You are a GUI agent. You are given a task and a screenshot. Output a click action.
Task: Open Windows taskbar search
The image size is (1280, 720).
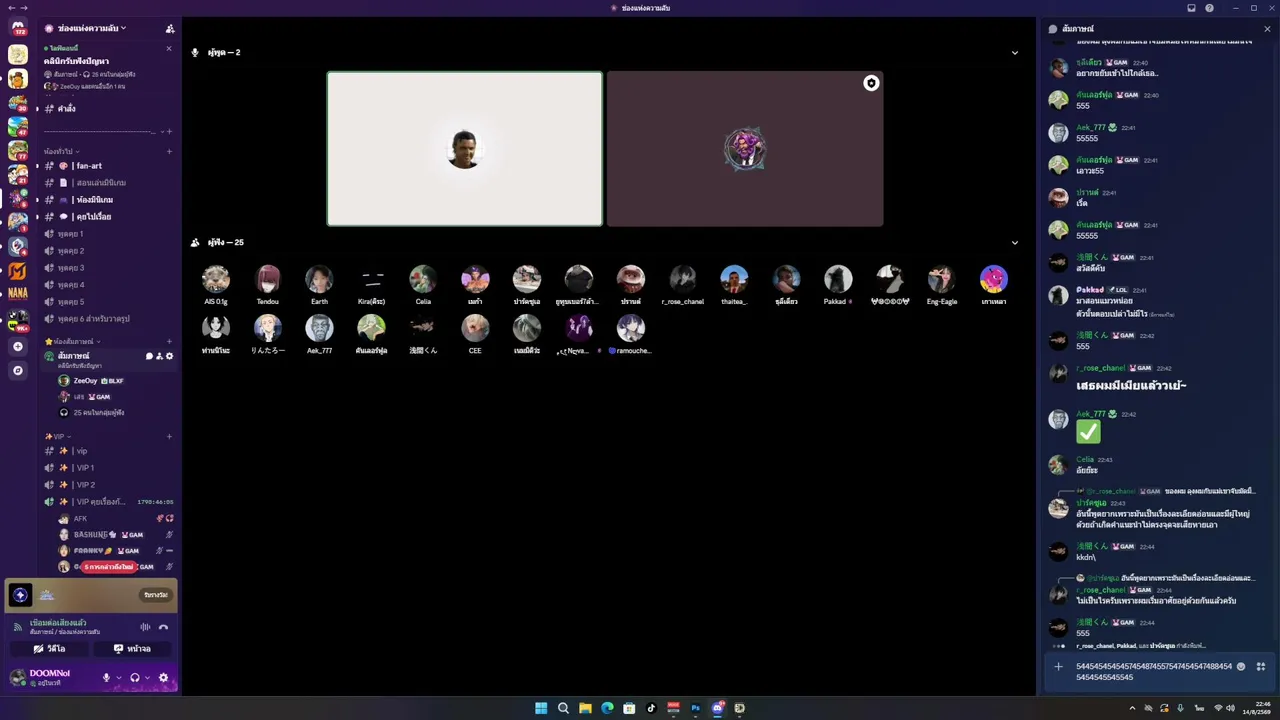pyautogui.click(x=563, y=708)
